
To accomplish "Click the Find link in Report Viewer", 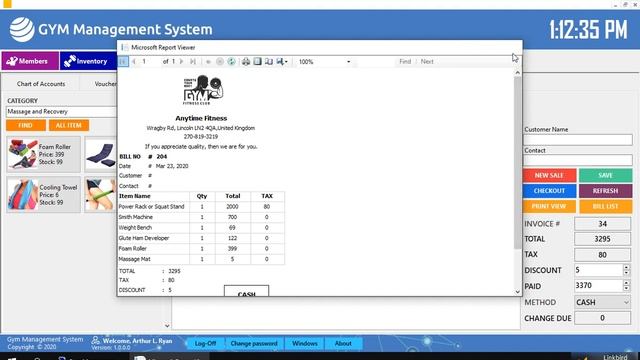I will pos(405,62).
